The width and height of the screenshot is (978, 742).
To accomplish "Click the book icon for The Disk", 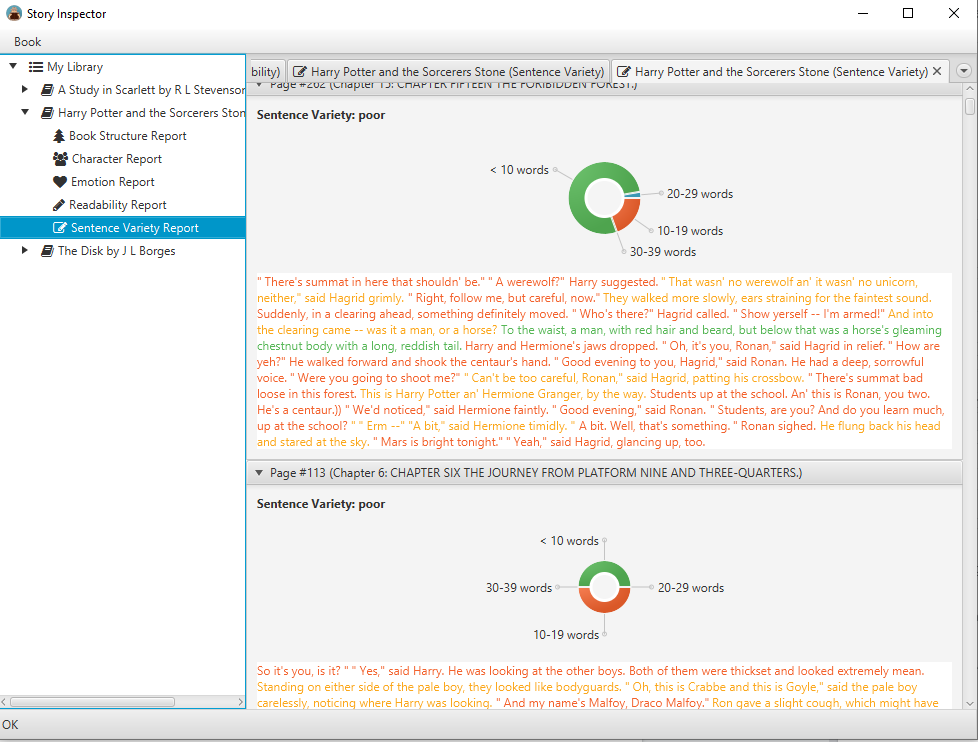I will pyautogui.click(x=47, y=251).
